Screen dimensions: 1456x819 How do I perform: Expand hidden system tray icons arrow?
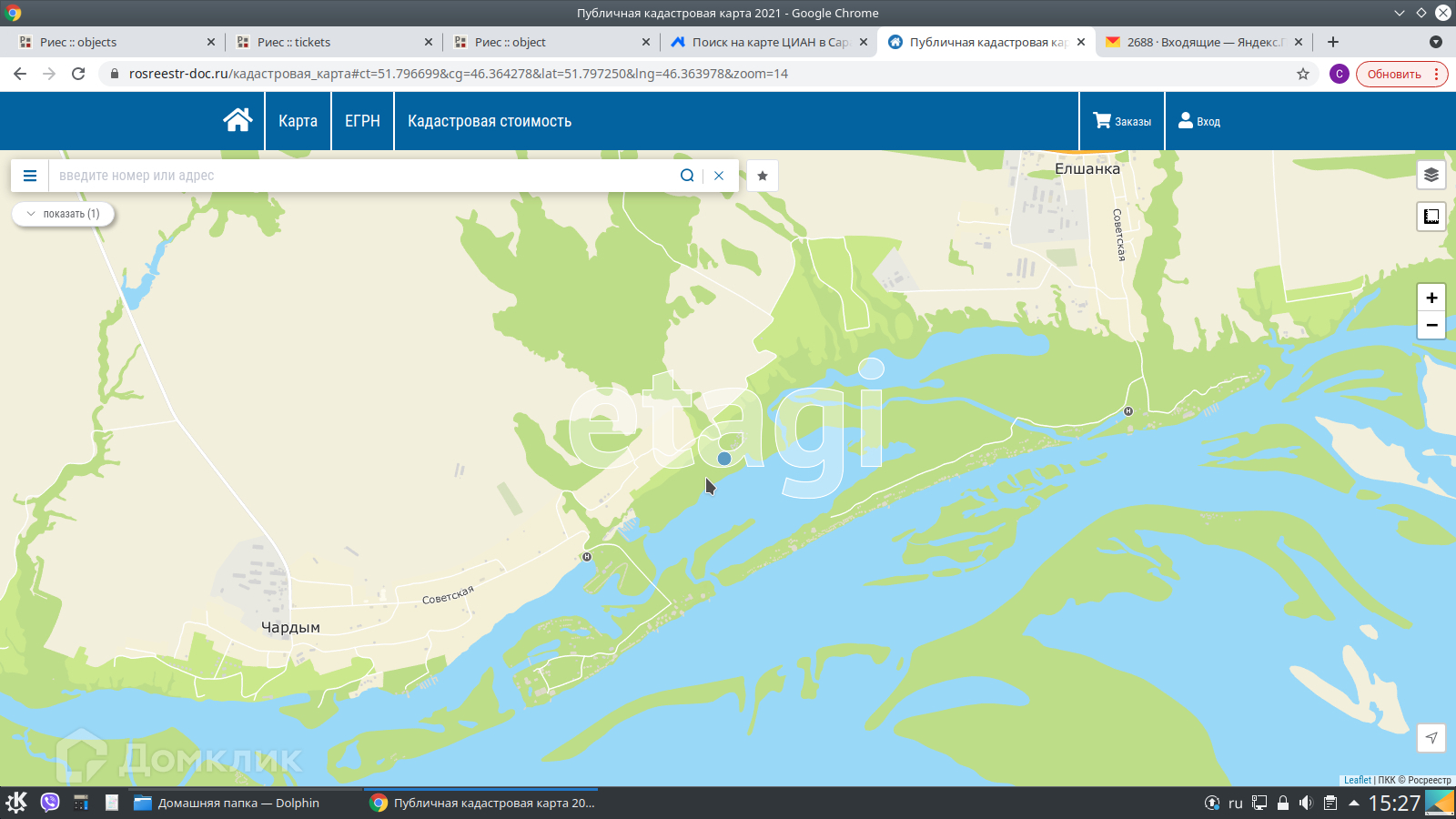pyautogui.click(x=1354, y=803)
